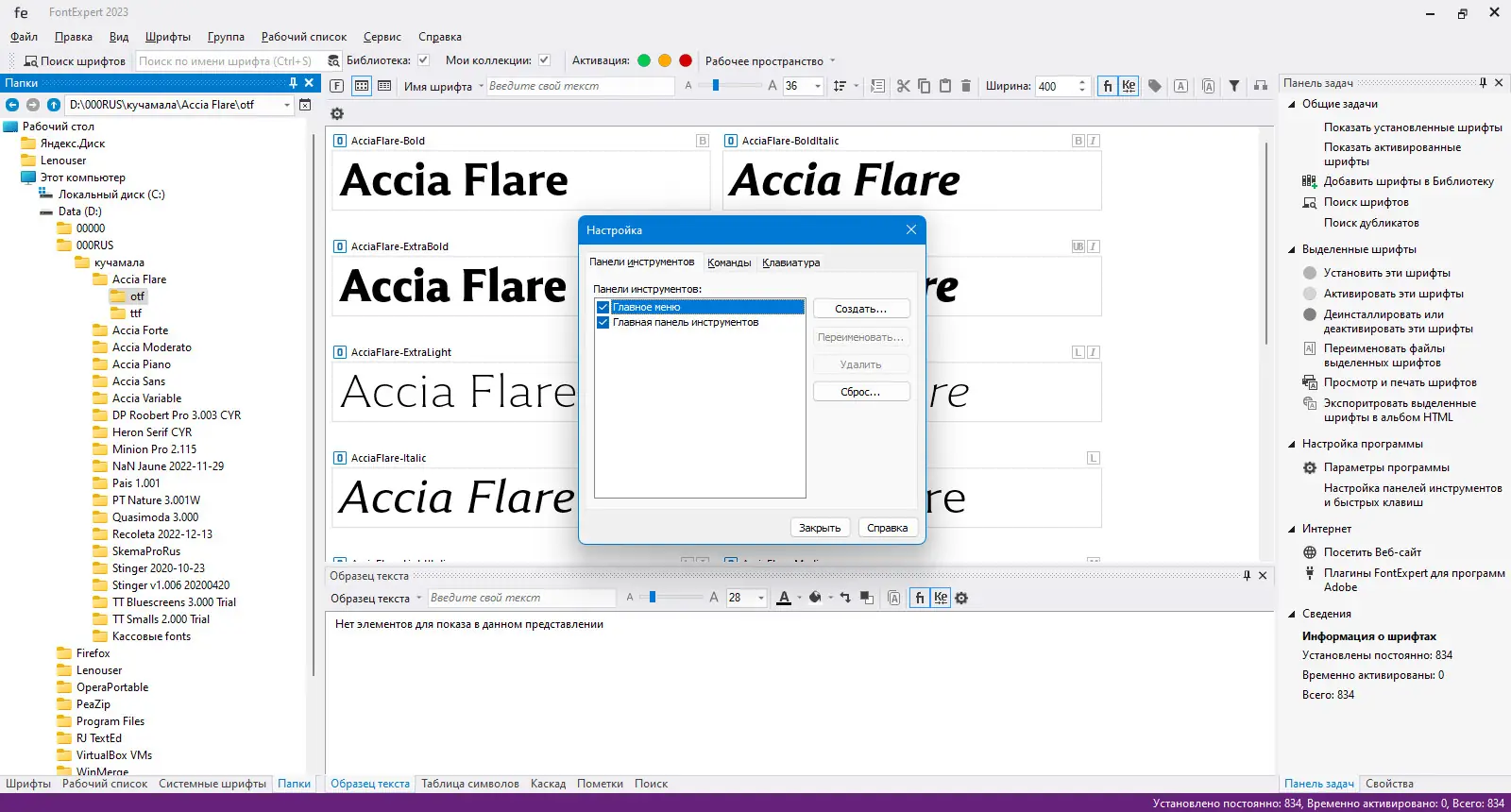Toggle kerning (Ke) in sample text toolbar
This screenshot has width=1511, height=812.
click(941, 598)
